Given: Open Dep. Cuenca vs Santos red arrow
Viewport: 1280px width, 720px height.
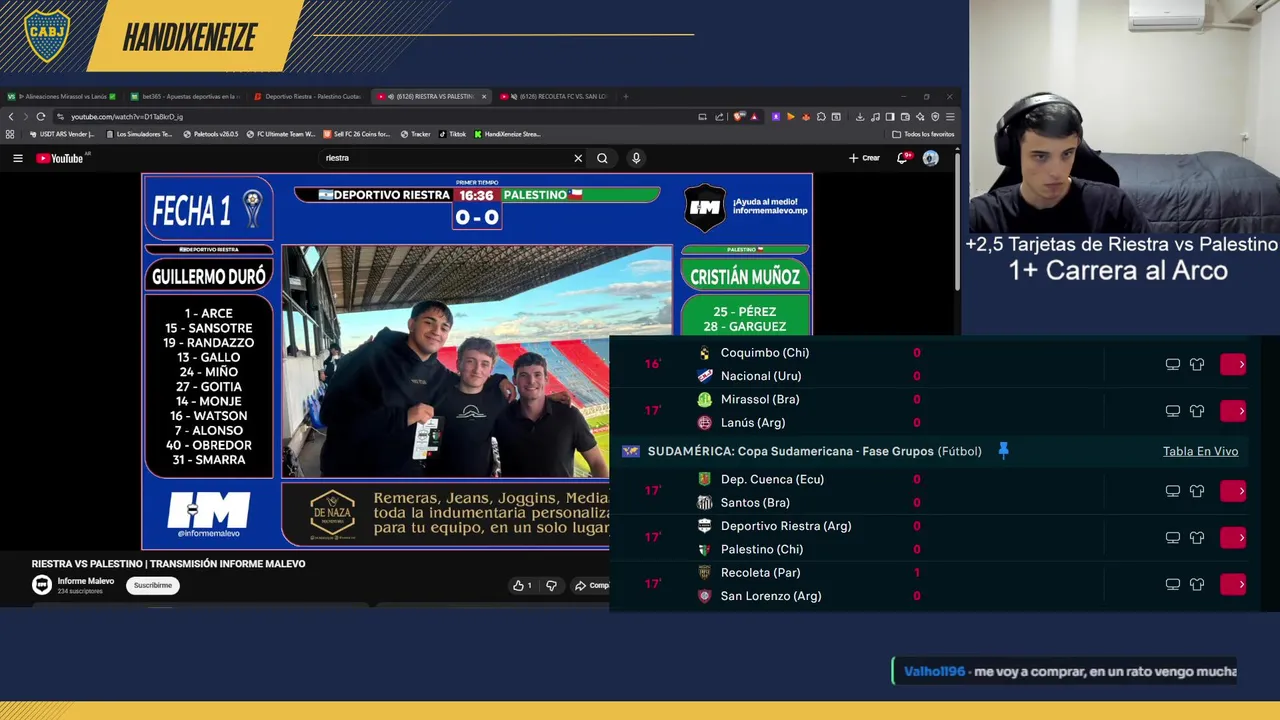Looking at the screenshot, I should [1233, 491].
